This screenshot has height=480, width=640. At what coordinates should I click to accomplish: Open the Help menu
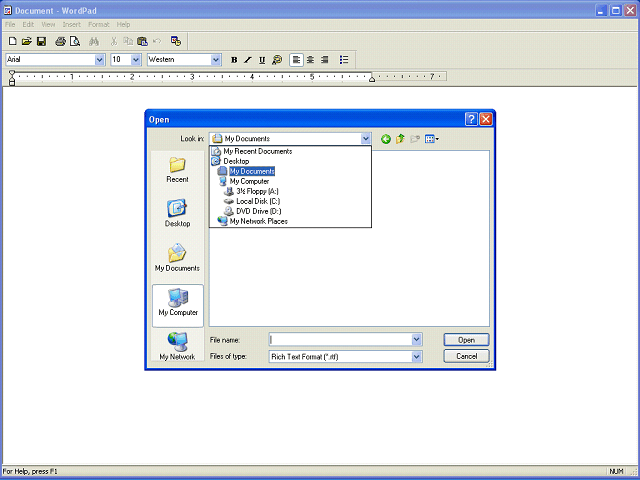click(123, 24)
